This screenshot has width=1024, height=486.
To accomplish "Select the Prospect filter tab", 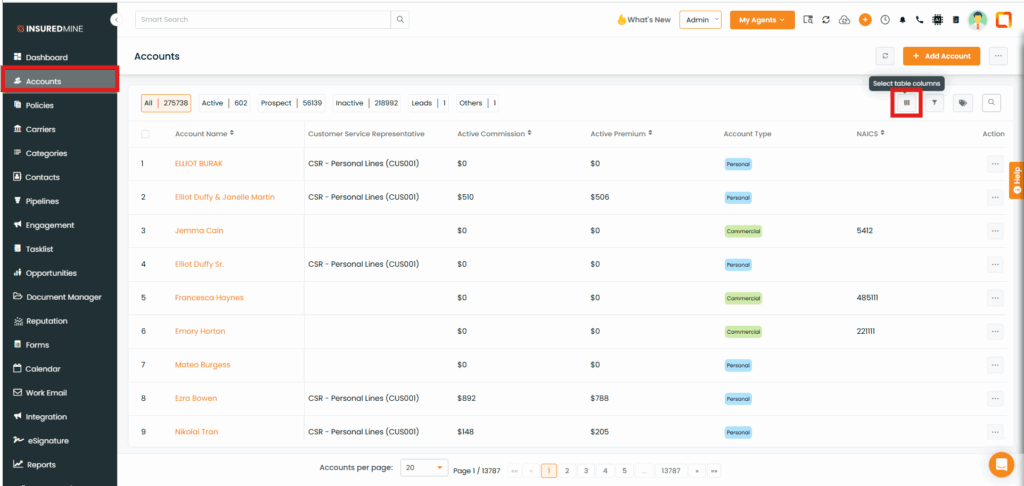I will pyautogui.click(x=291, y=103).
